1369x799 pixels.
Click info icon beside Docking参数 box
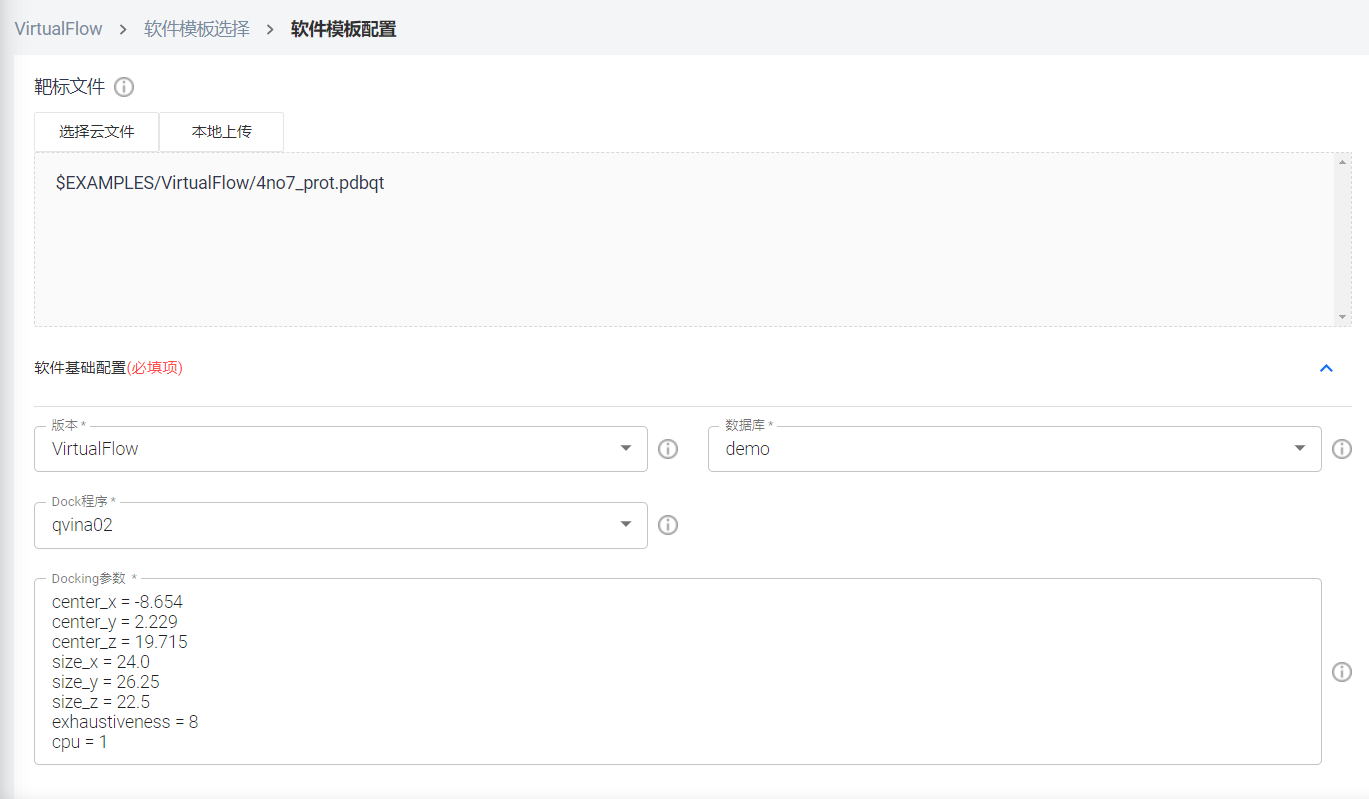[x=1342, y=672]
